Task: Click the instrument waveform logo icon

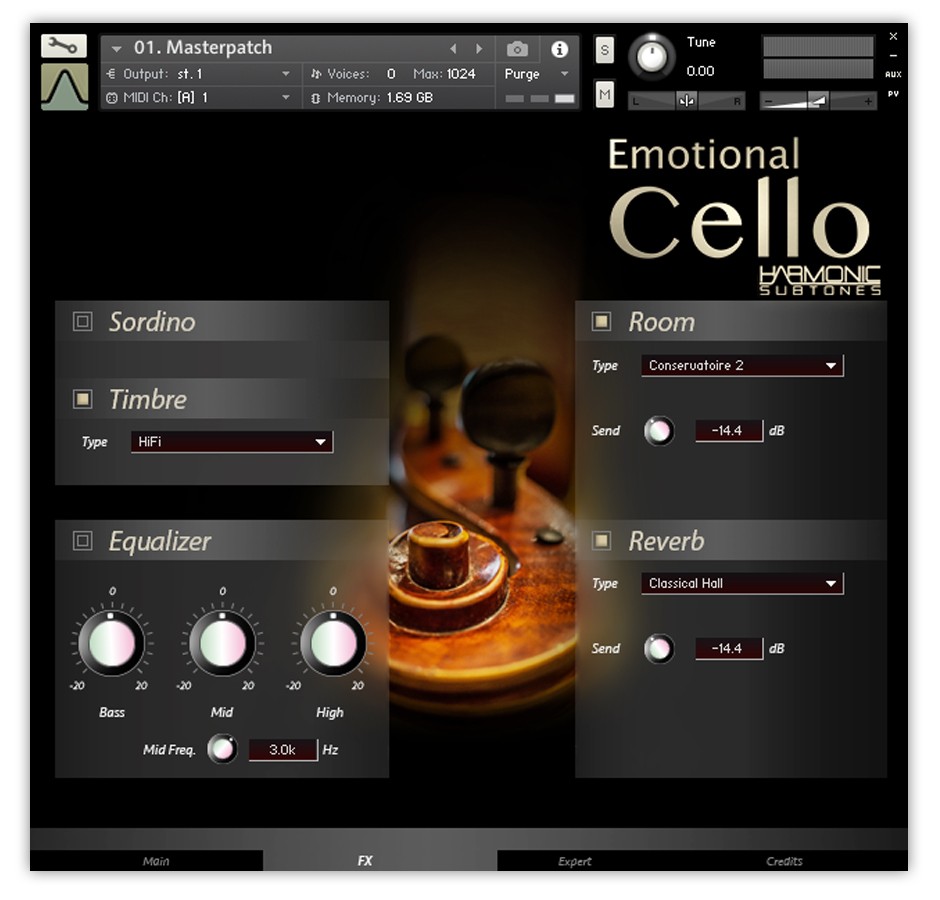Action: click(64, 88)
